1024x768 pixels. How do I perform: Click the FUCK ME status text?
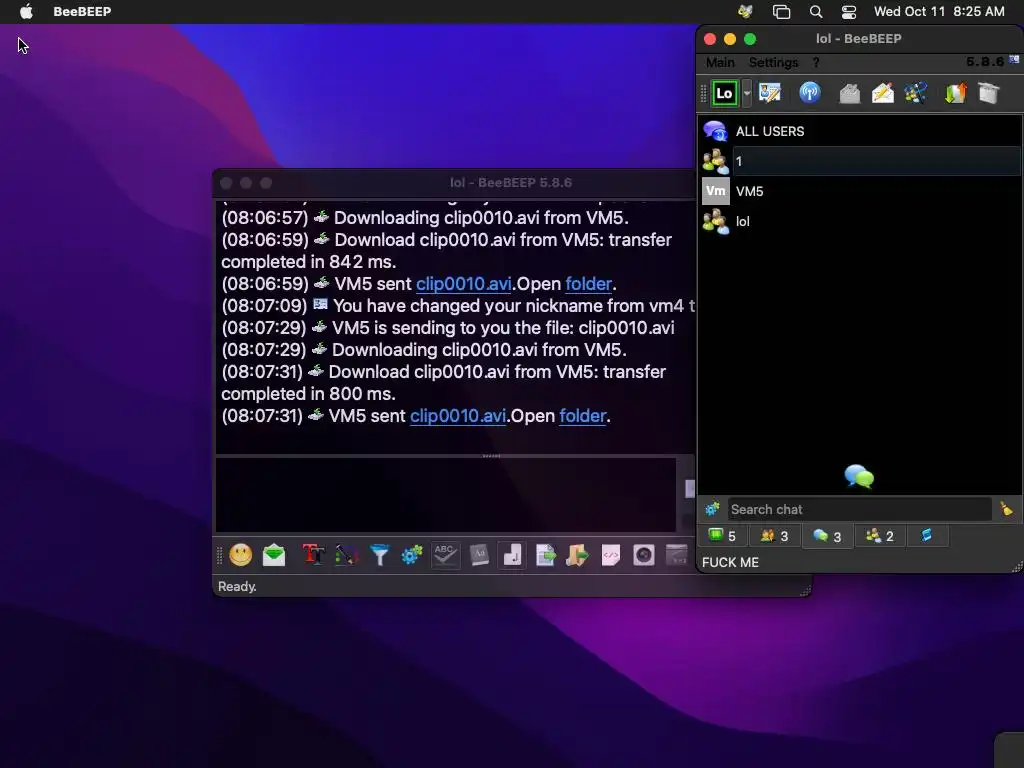tap(730, 562)
